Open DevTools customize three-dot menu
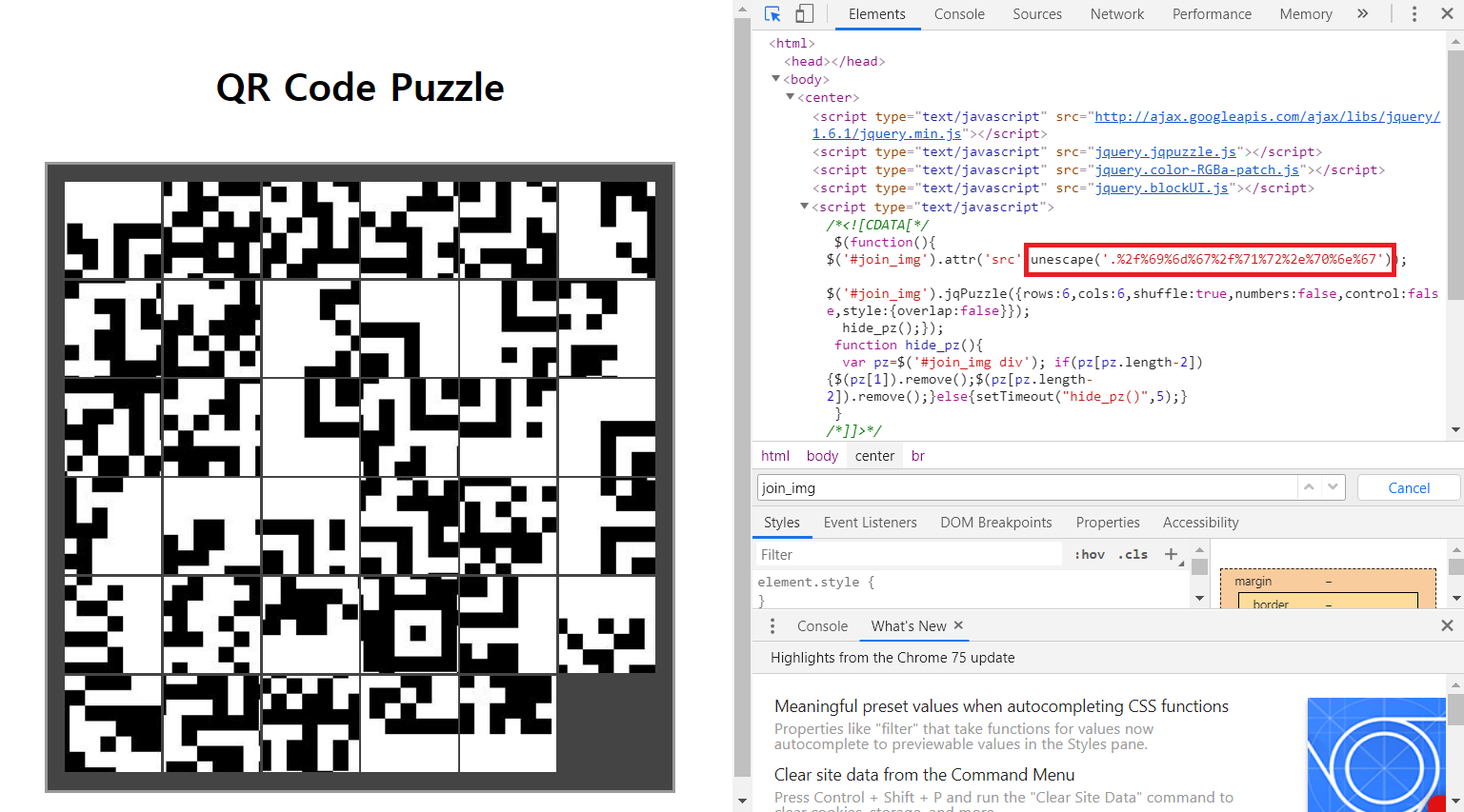 pyautogui.click(x=1414, y=14)
